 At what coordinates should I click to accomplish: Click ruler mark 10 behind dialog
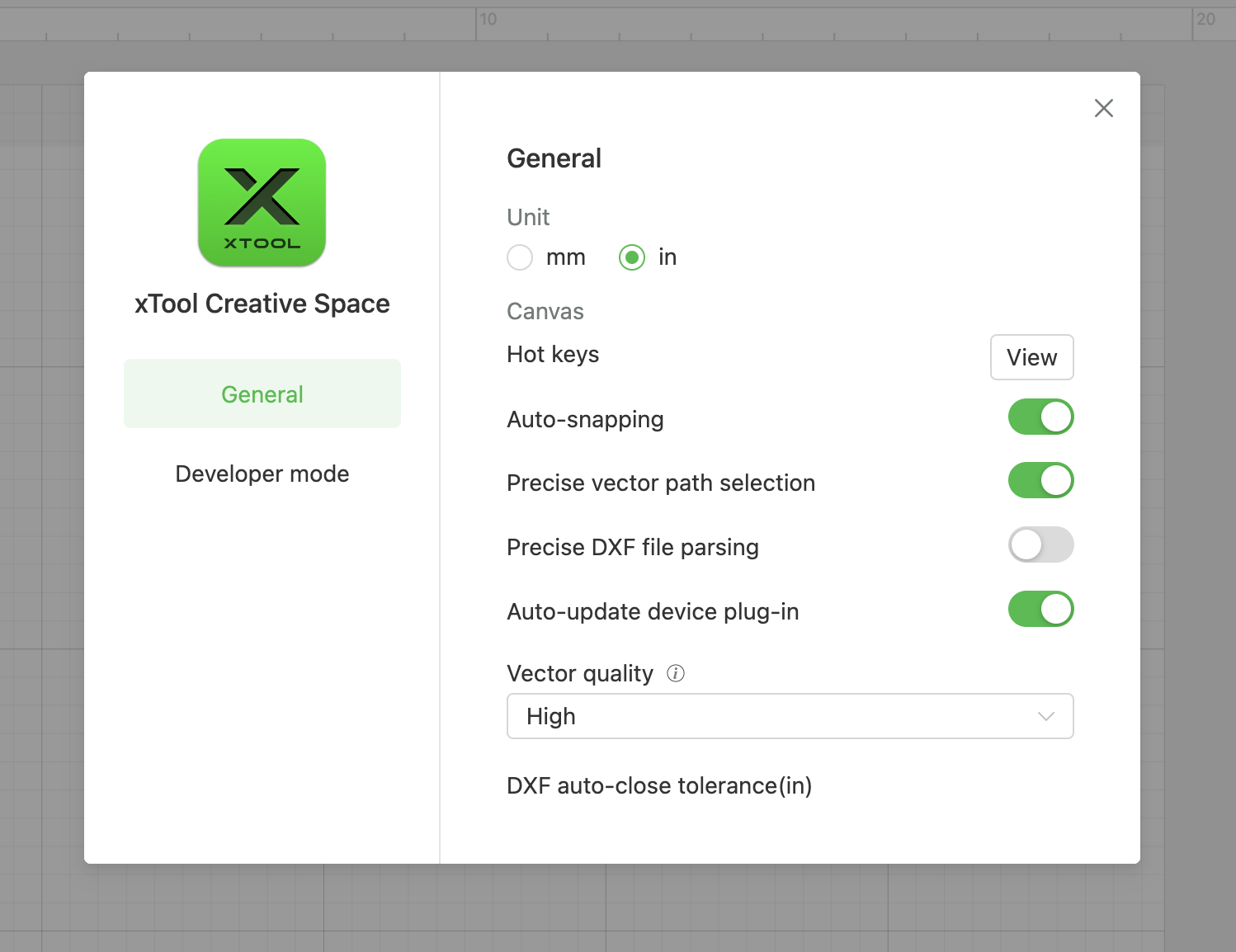(488, 19)
